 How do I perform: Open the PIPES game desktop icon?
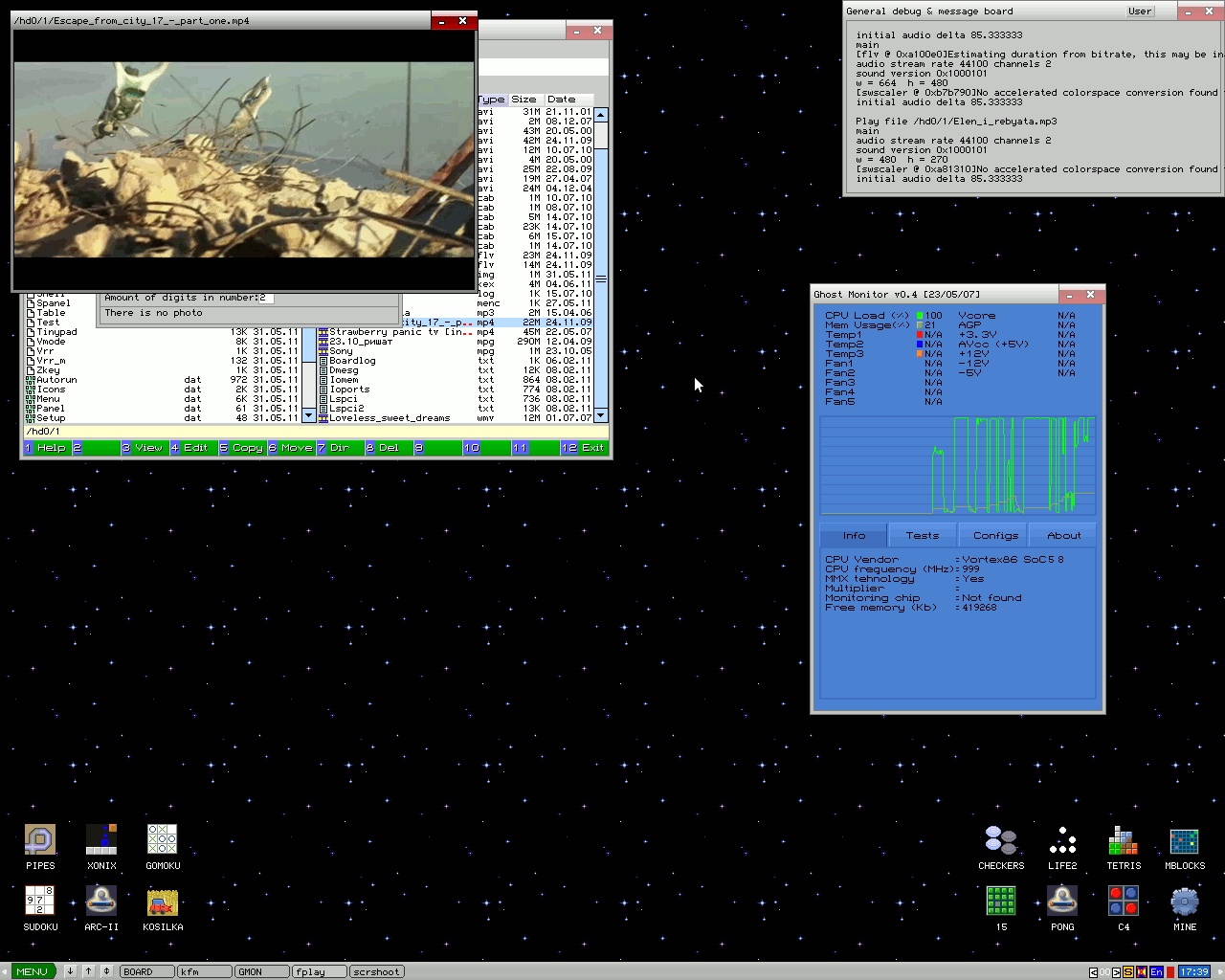pyautogui.click(x=40, y=839)
